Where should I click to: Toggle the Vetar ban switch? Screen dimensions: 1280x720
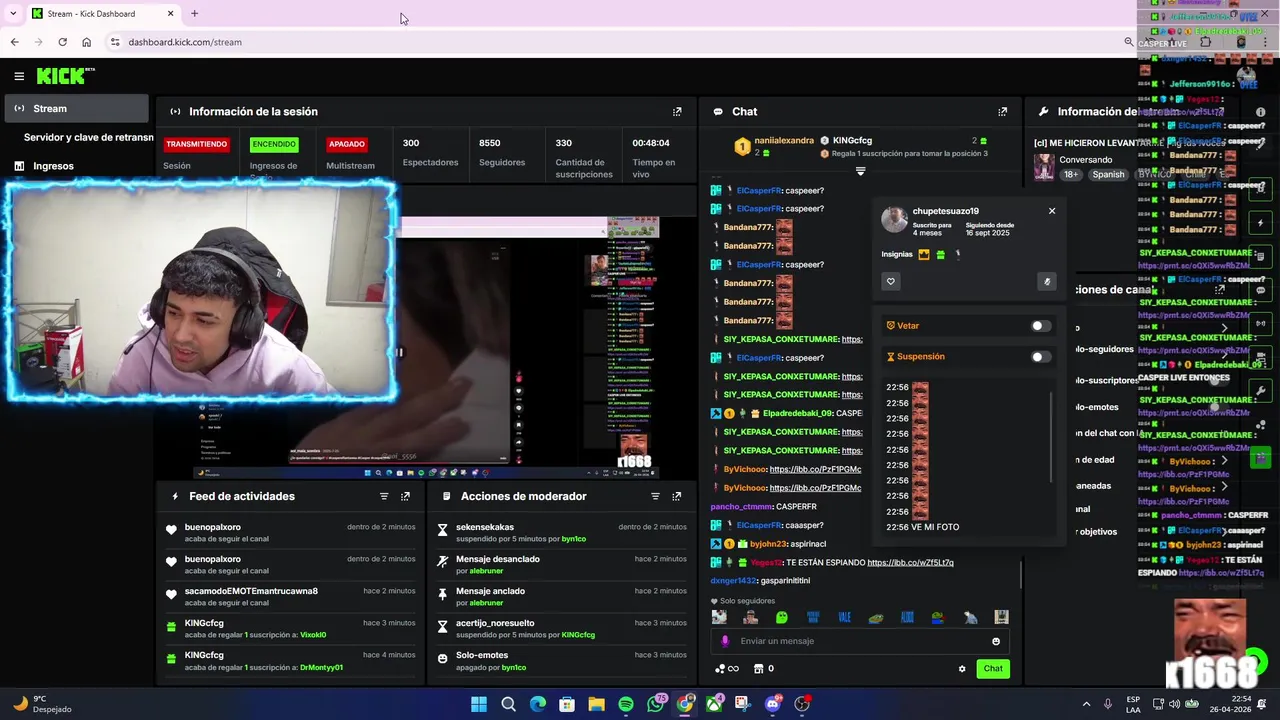tap(1041, 326)
